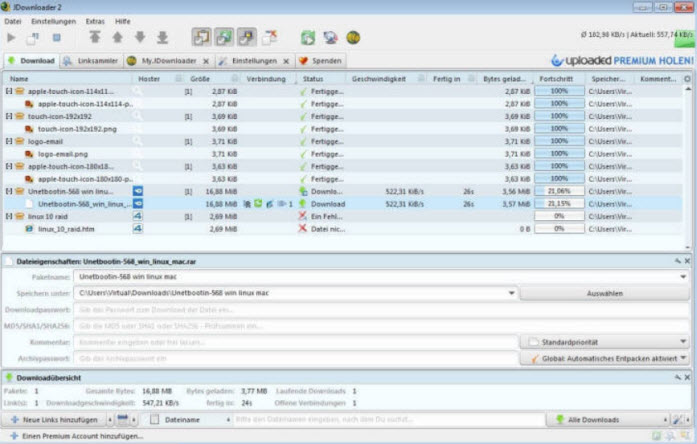Move selection to bottom arrow icon

click(x=163, y=37)
